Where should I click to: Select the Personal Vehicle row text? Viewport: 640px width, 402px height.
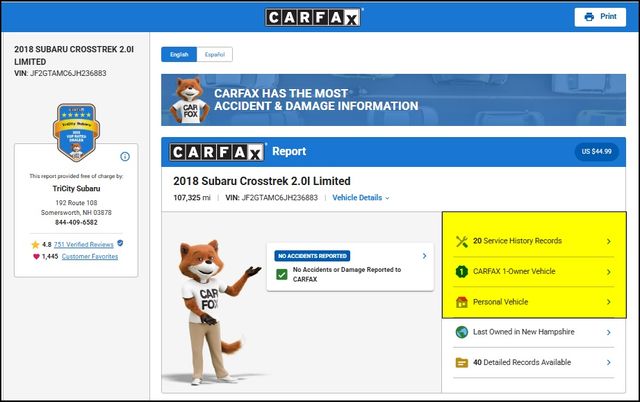pos(500,302)
